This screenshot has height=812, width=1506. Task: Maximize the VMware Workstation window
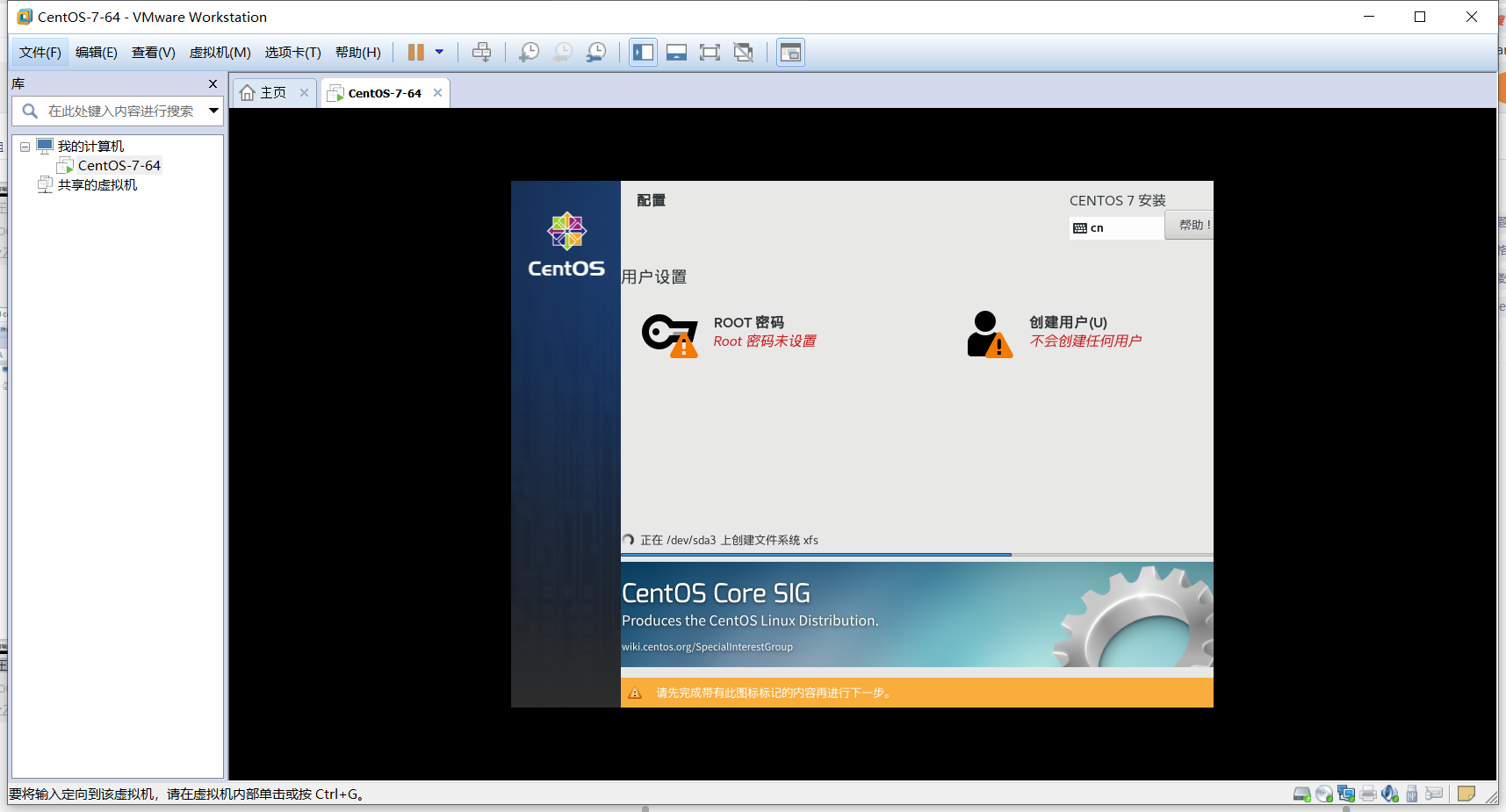coord(1420,17)
